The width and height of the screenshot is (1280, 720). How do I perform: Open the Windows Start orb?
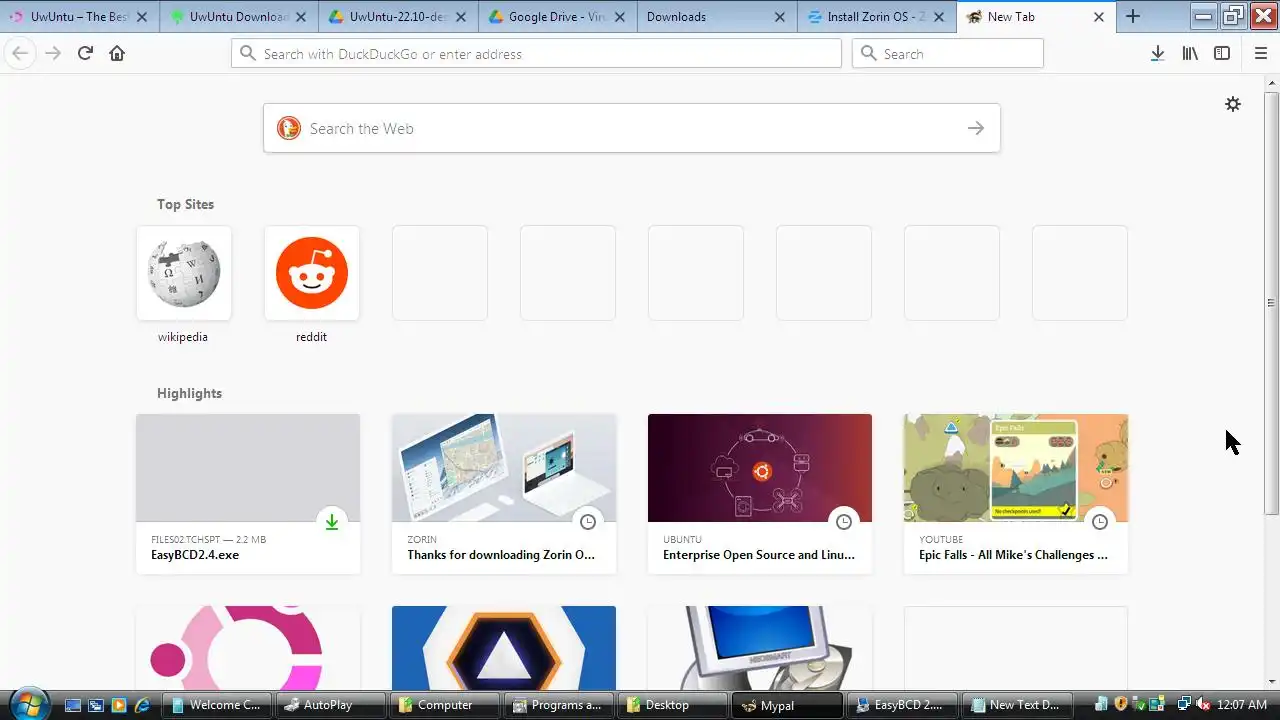point(28,704)
